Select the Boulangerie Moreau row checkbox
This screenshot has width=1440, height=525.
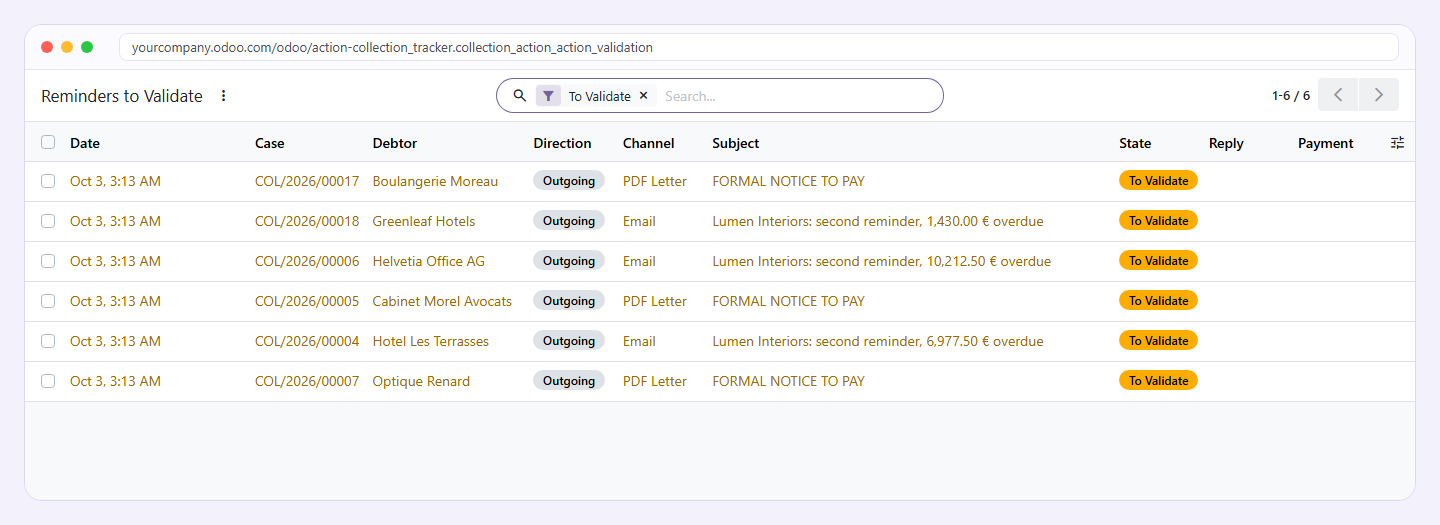(48, 181)
